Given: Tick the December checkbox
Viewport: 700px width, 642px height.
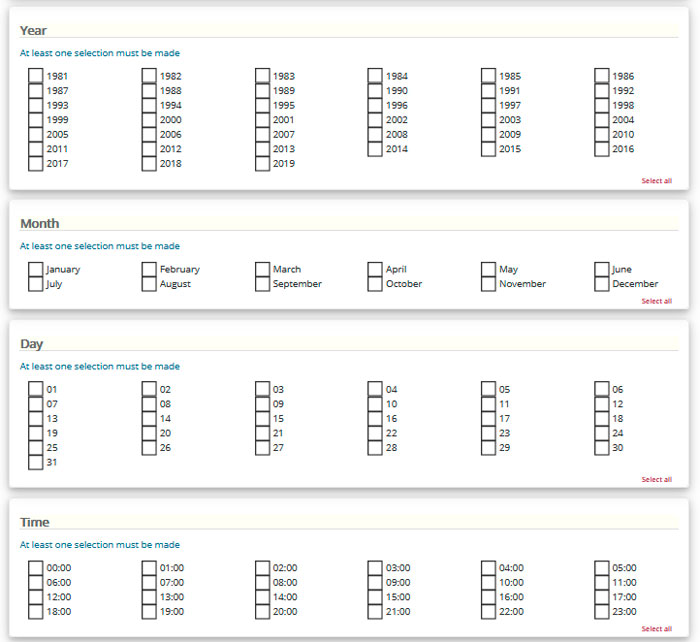Looking at the screenshot, I should click(601, 284).
